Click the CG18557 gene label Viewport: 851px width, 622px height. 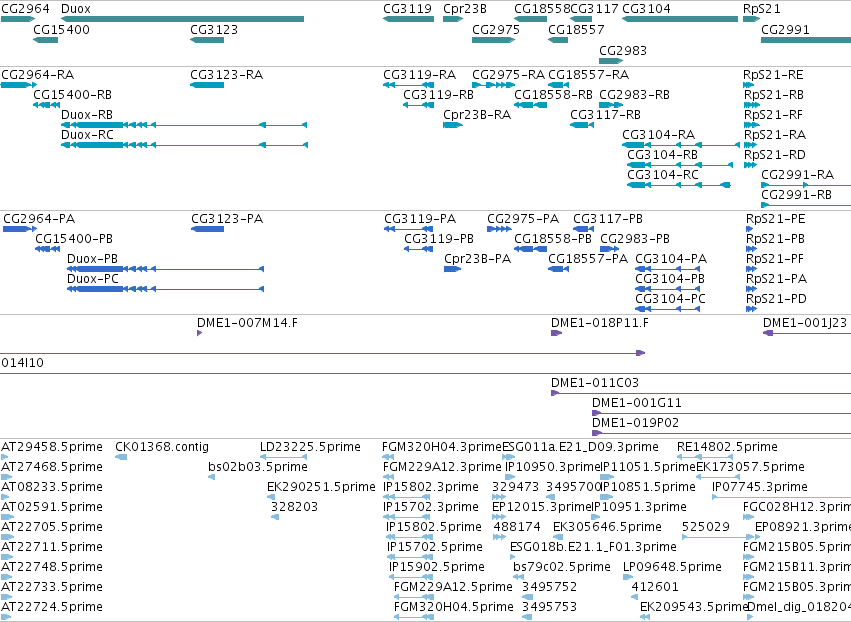point(576,30)
